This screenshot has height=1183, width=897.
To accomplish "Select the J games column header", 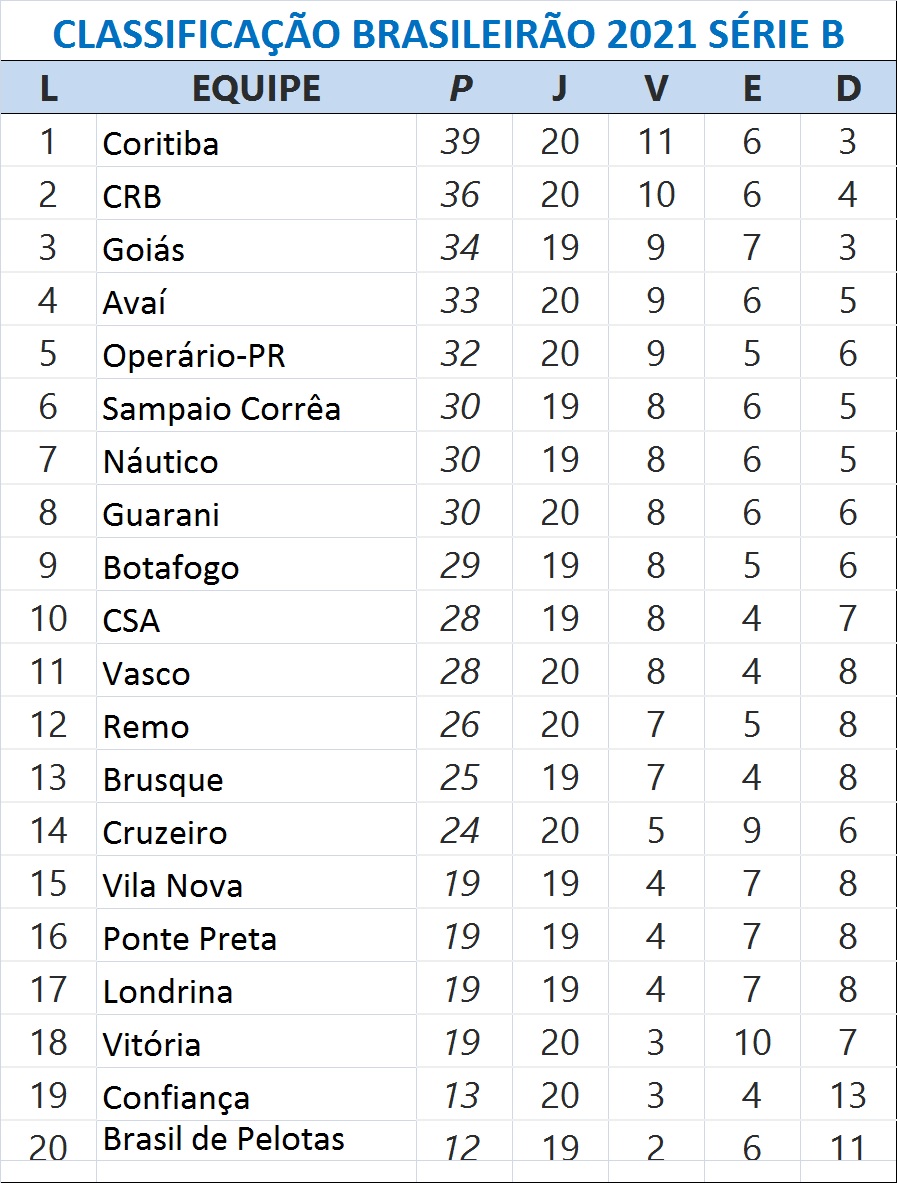I will point(559,88).
